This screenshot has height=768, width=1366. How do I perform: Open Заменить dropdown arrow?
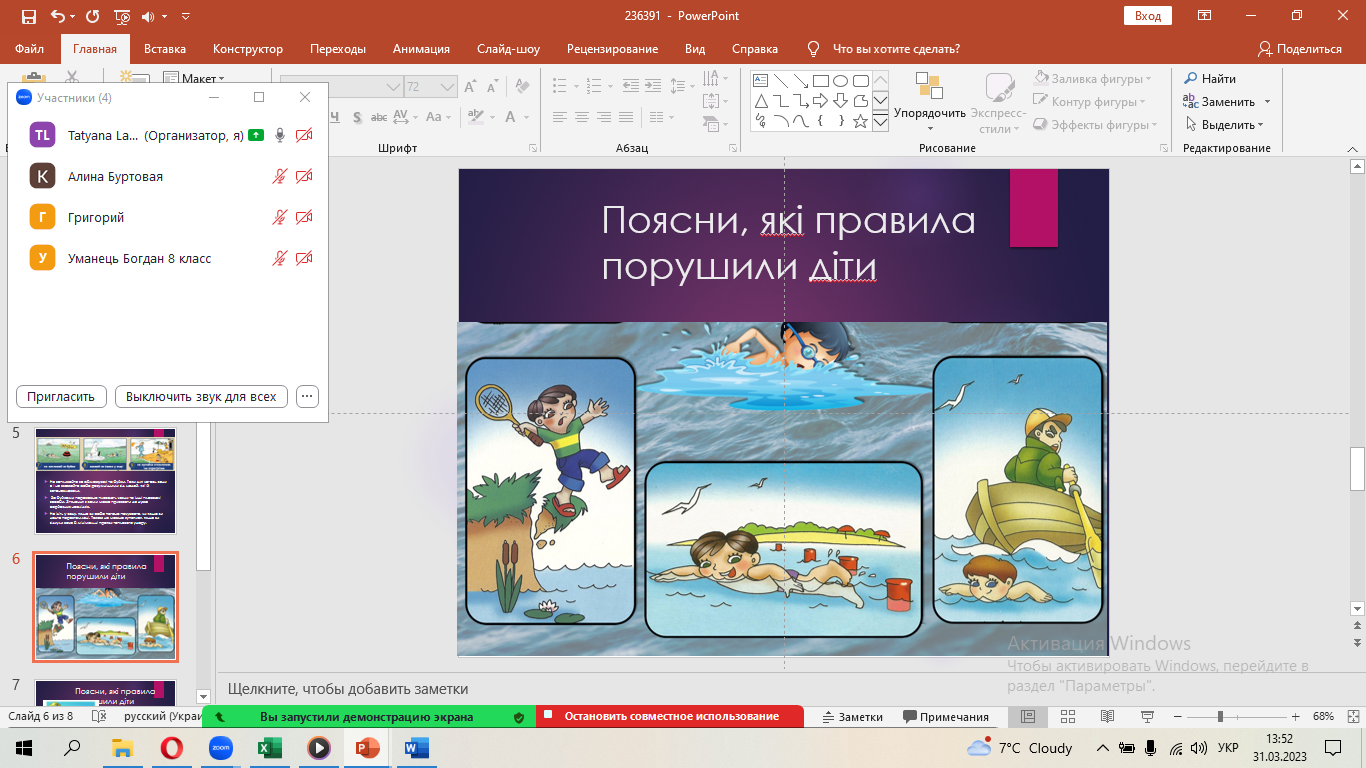tap(1267, 102)
